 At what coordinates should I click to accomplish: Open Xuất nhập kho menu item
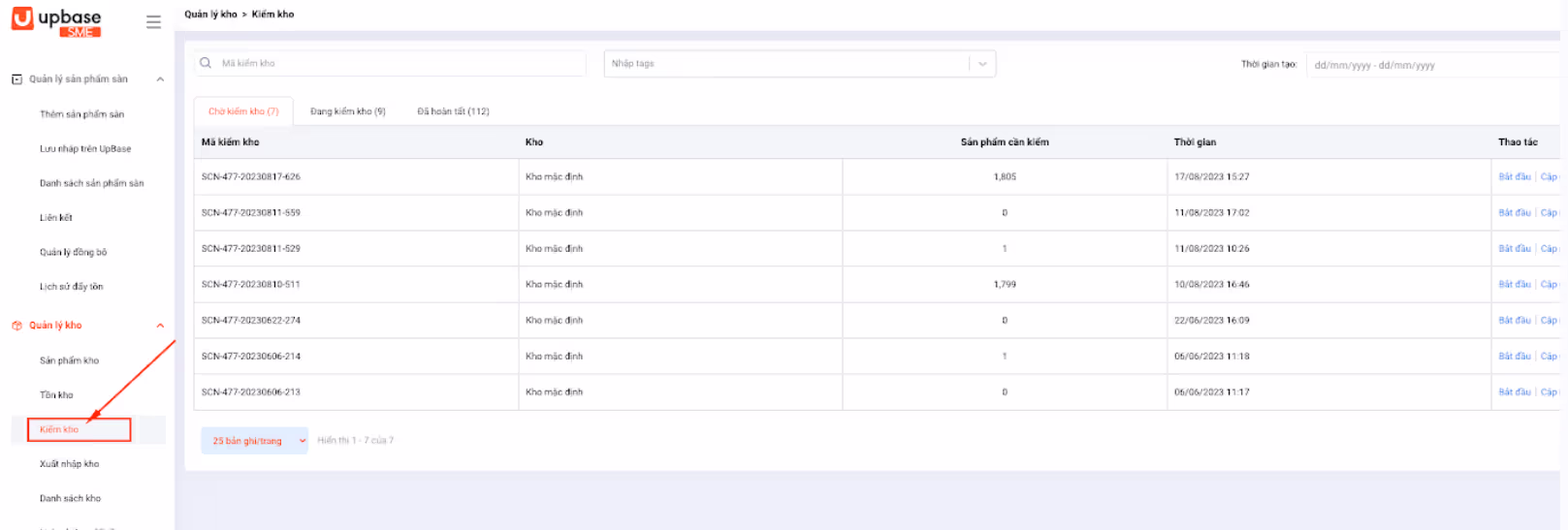tap(69, 464)
